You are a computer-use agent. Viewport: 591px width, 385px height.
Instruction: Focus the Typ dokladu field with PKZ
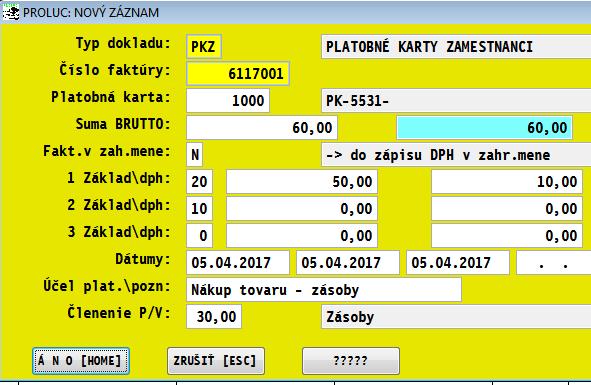pos(204,46)
